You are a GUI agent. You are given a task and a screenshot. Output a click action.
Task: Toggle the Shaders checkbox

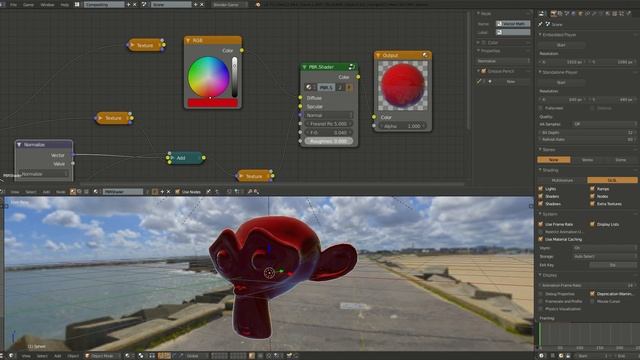541,196
